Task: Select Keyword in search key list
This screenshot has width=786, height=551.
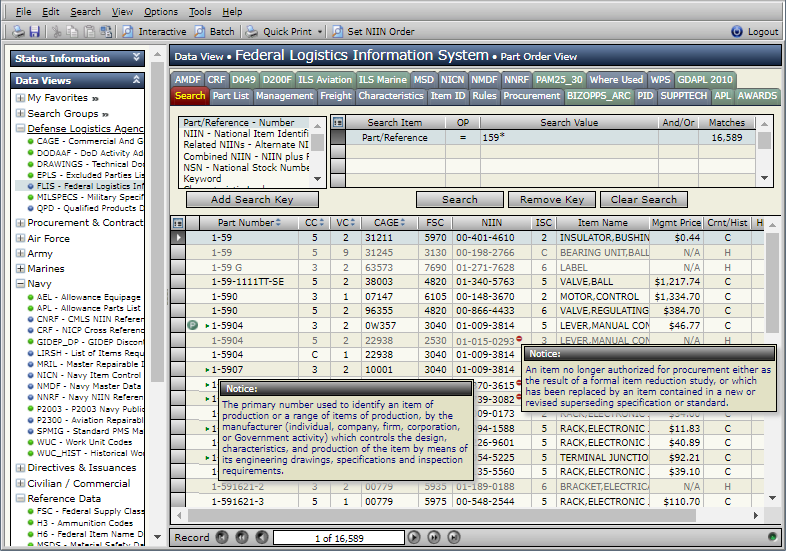Action: [x=203, y=178]
